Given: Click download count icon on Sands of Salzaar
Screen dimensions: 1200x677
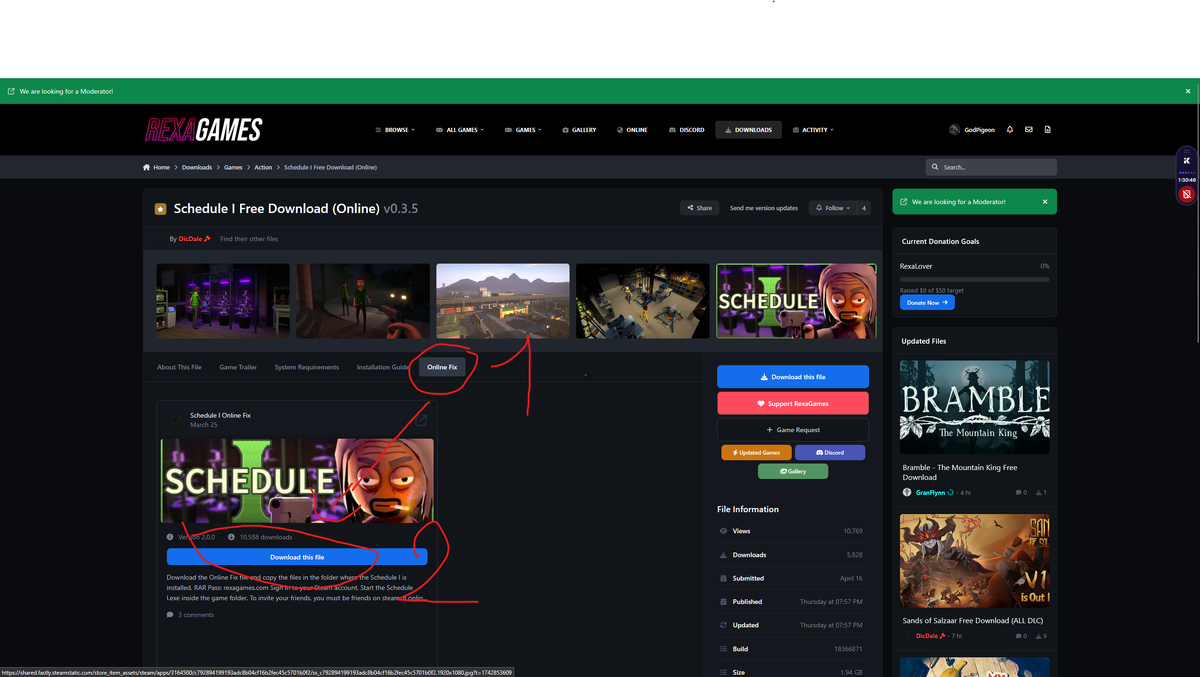Looking at the screenshot, I should 1037,636.
